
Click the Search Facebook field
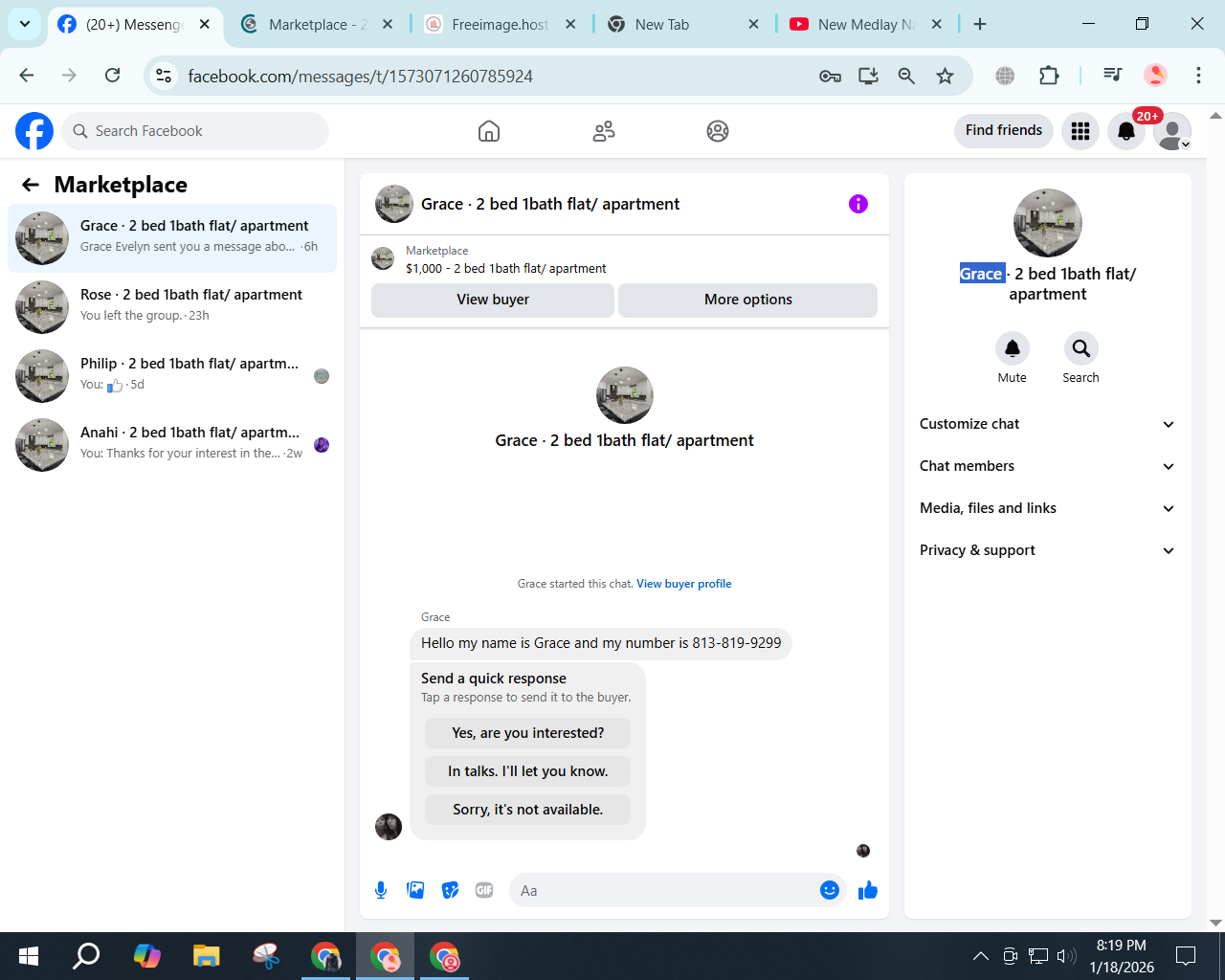195,131
